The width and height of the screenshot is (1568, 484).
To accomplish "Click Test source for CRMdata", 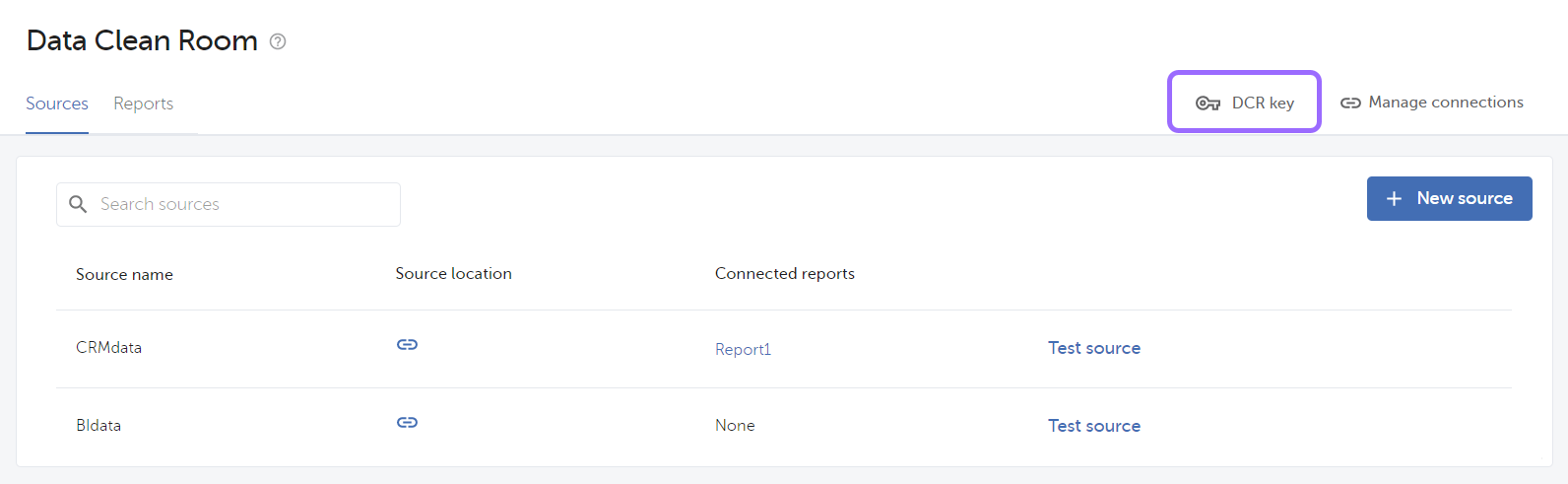I will click(x=1093, y=348).
